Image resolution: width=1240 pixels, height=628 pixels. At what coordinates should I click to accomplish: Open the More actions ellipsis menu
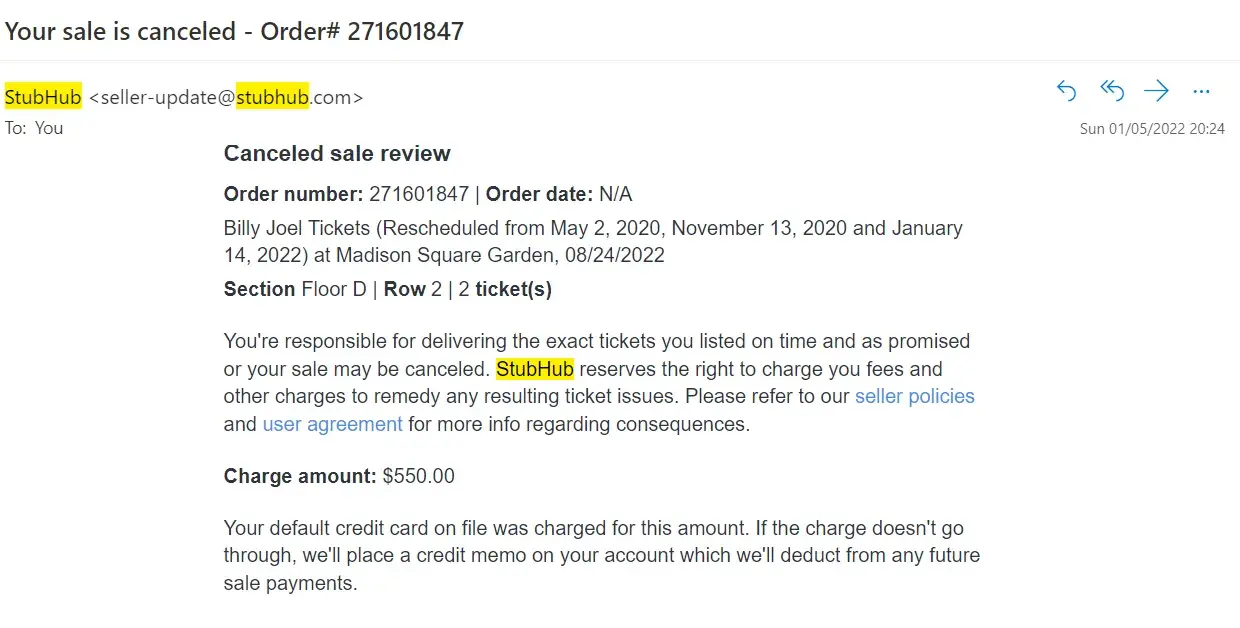pos(1202,92)
